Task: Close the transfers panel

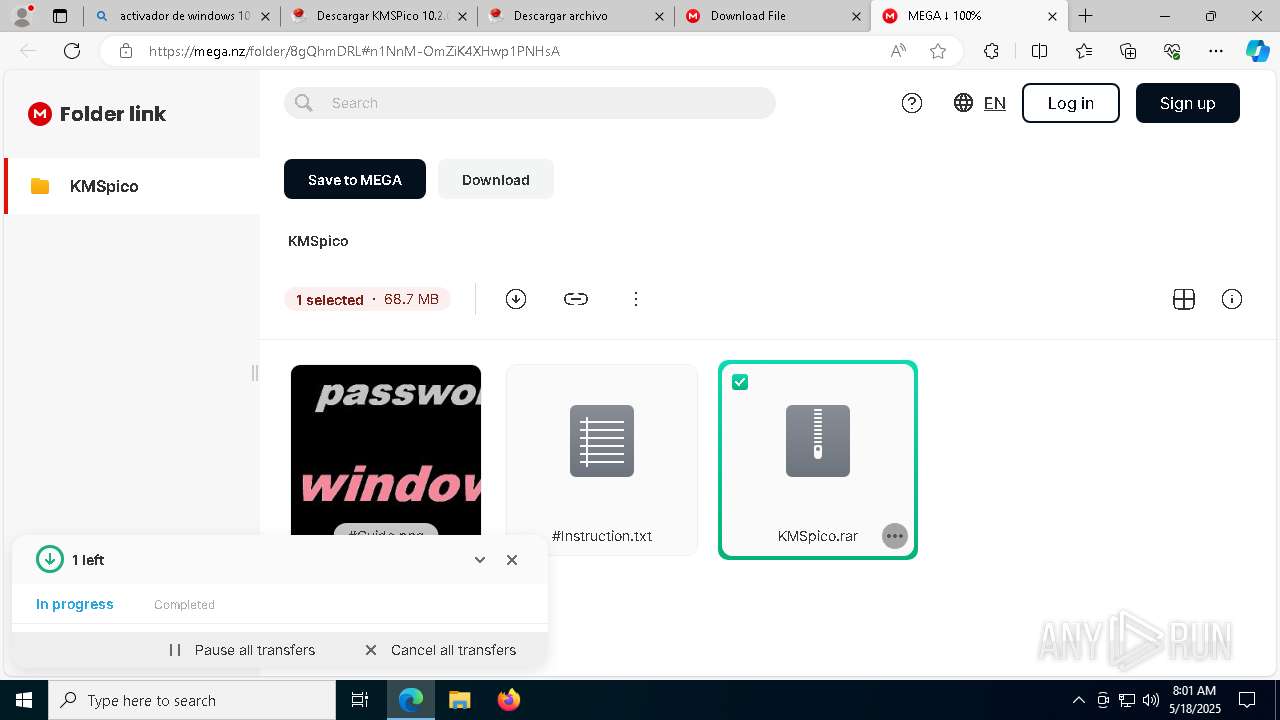Action: coord(512,560)
